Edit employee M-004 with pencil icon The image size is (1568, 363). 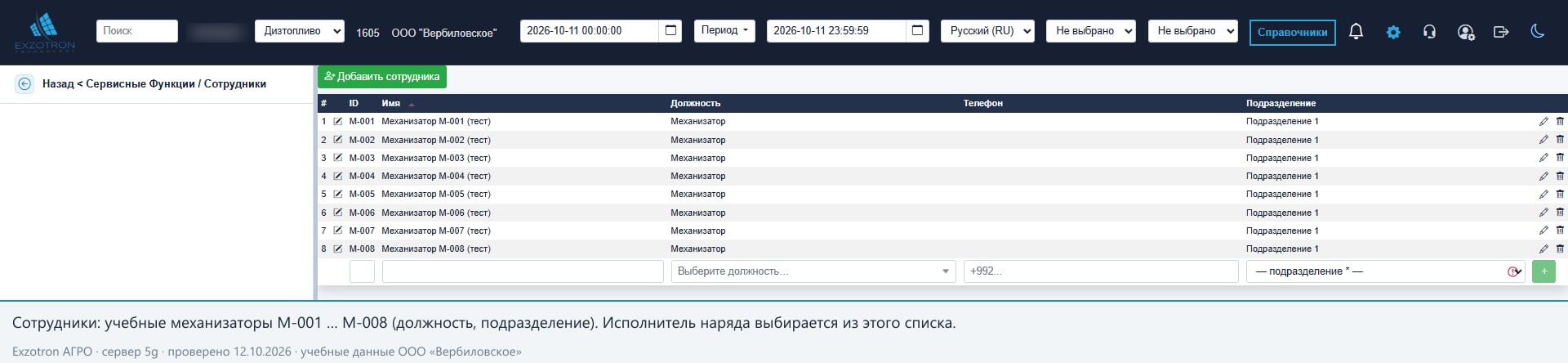pos(1543,176)
